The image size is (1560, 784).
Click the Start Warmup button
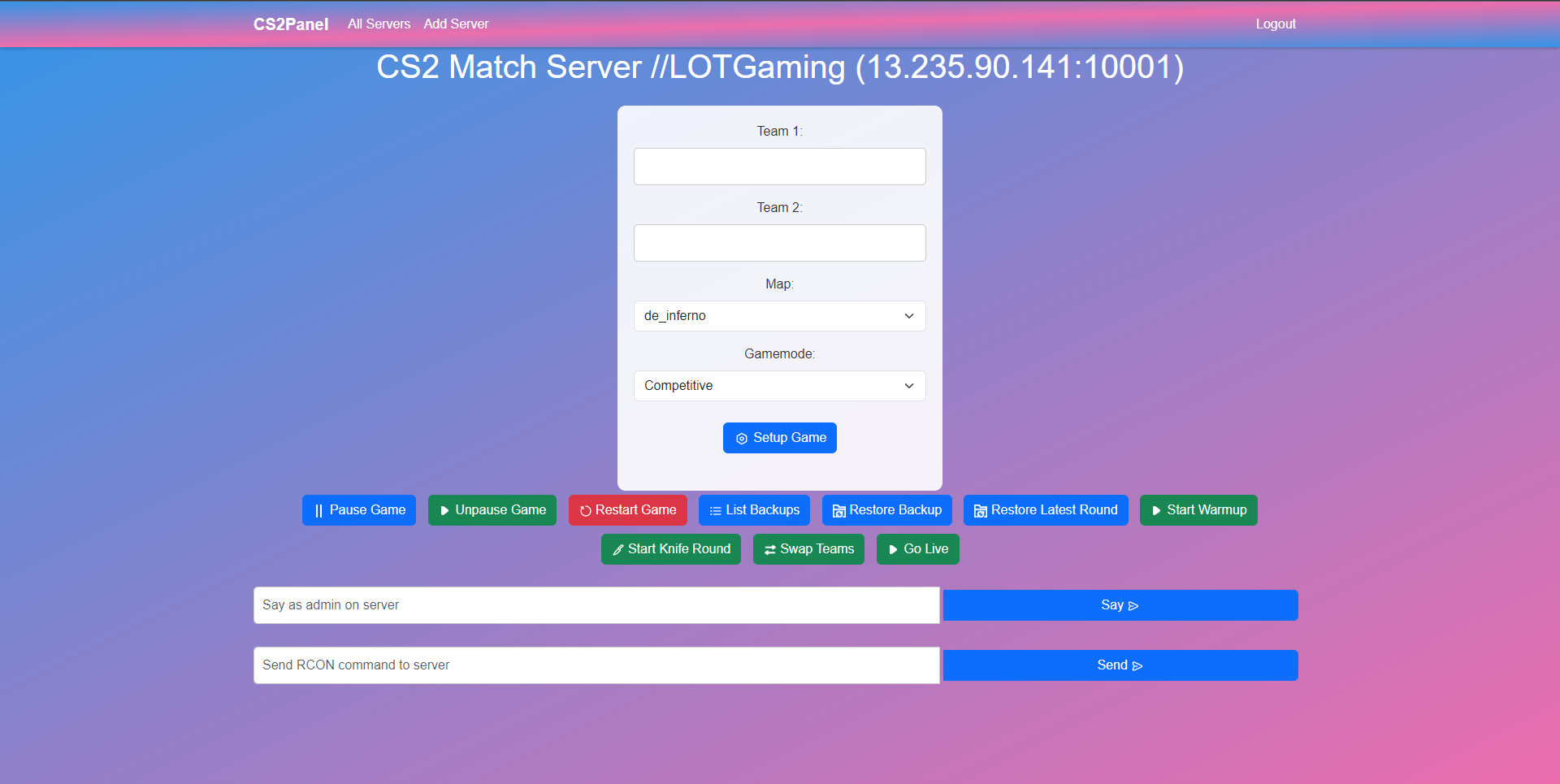1198,510
